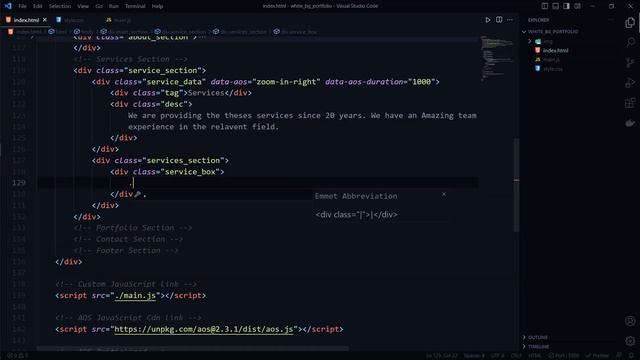Viewport: 640px width, 360px height.
Task: Open the Explorer panel ellipsis menu
Action: tap(611, 20)
